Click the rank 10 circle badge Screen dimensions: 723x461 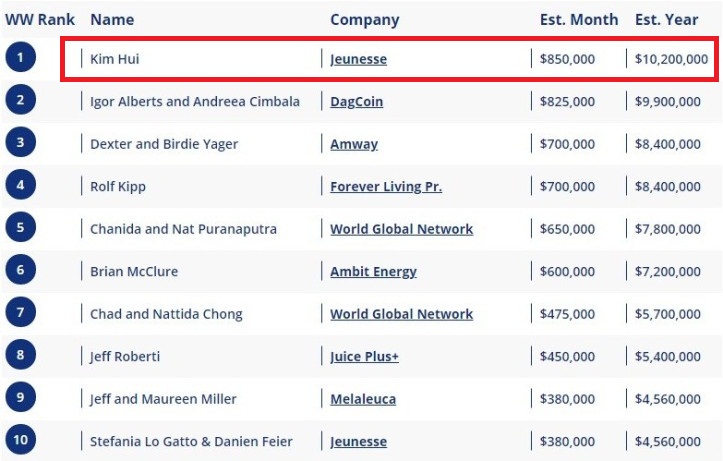click(x=20, y=440)
